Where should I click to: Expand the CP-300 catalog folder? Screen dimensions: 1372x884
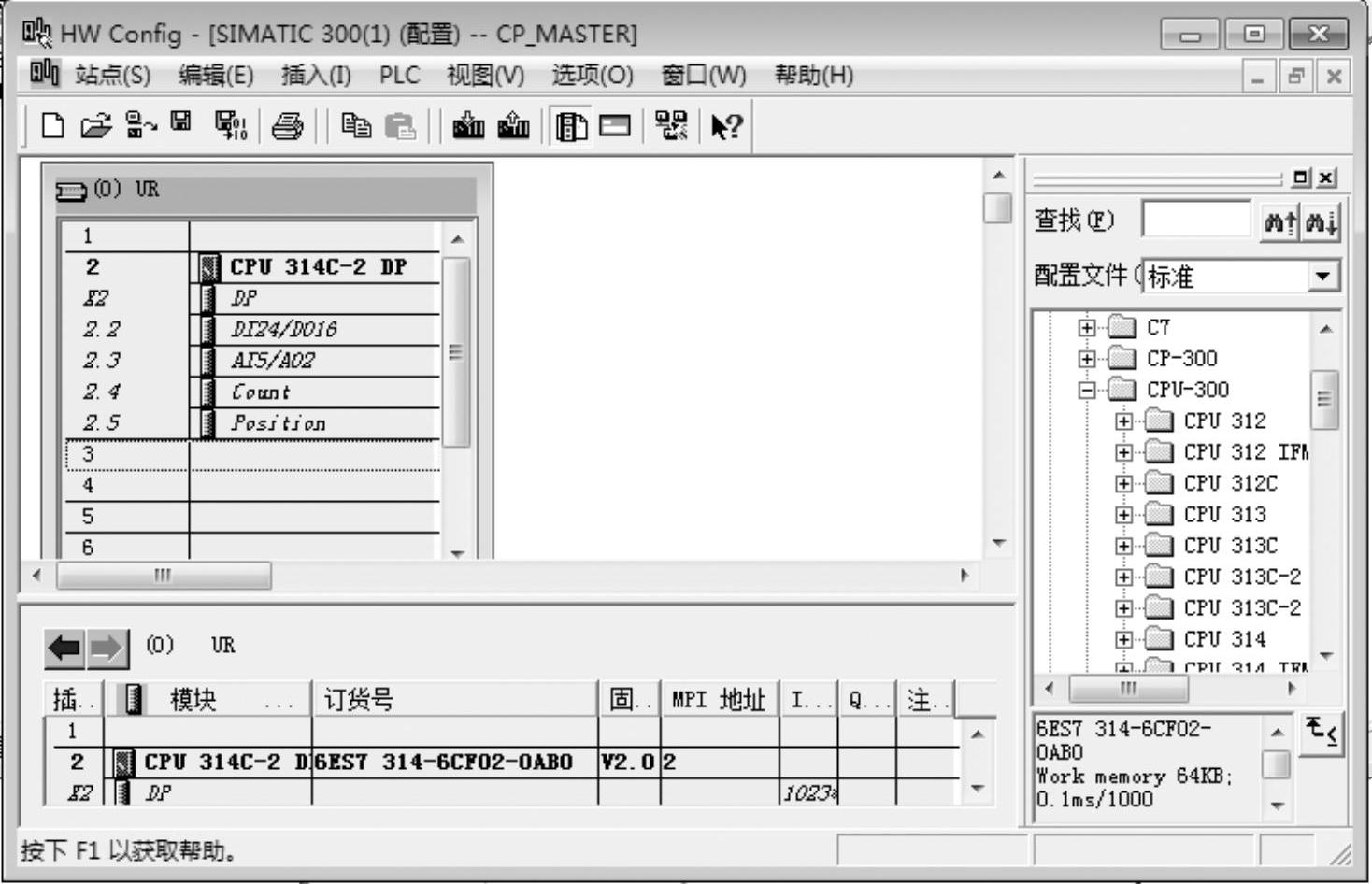point(1086,358)
